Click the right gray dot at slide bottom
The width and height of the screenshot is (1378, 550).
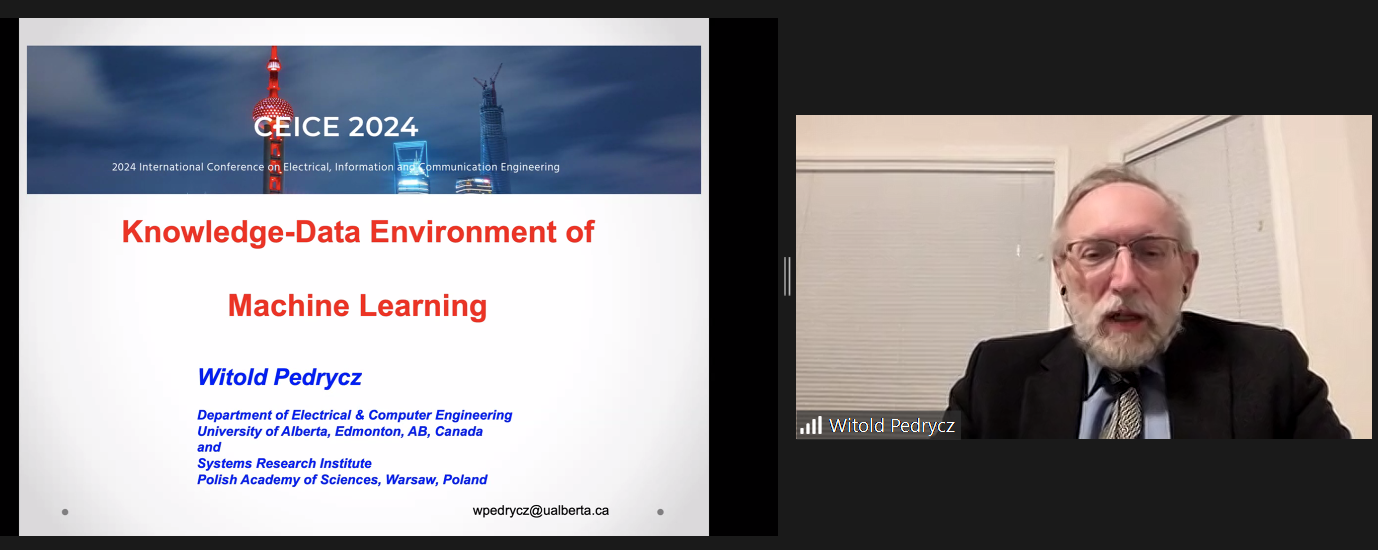[x=660, y=512]
